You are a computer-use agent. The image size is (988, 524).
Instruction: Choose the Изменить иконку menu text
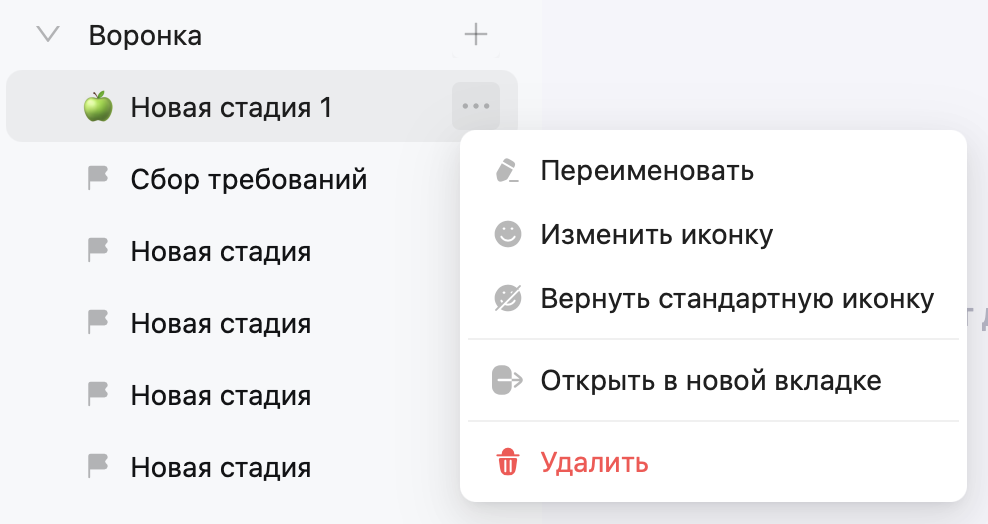[657, 235]
